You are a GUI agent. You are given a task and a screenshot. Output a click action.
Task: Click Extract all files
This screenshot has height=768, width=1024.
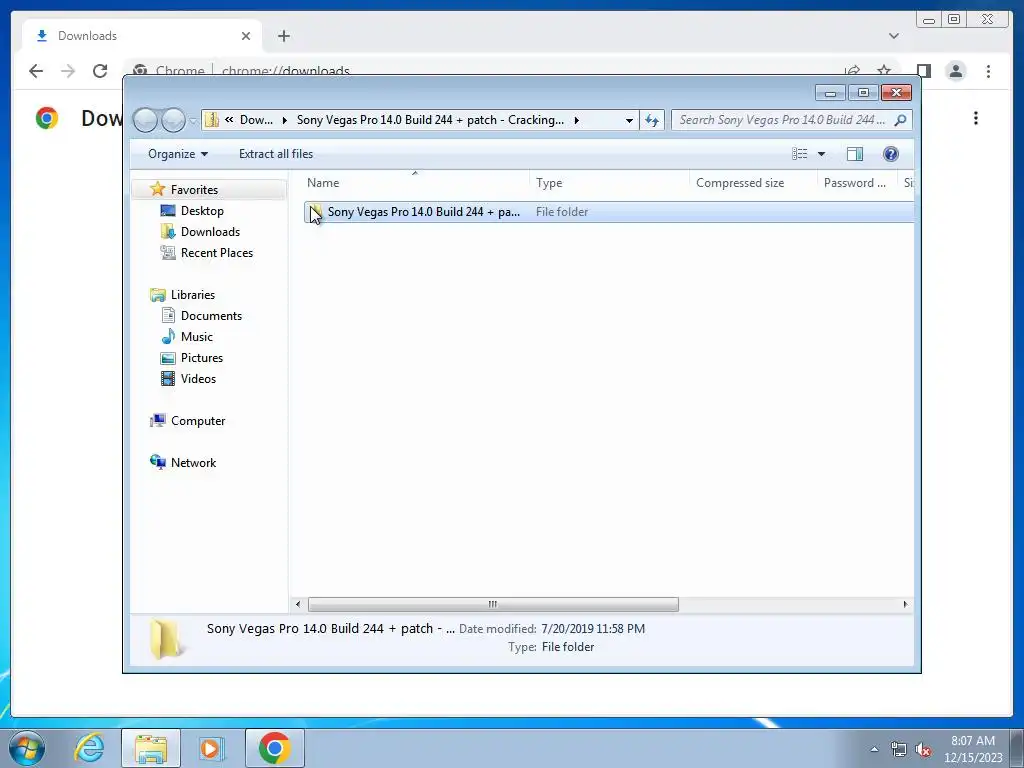pyautogui.click(x=276, y=154)
